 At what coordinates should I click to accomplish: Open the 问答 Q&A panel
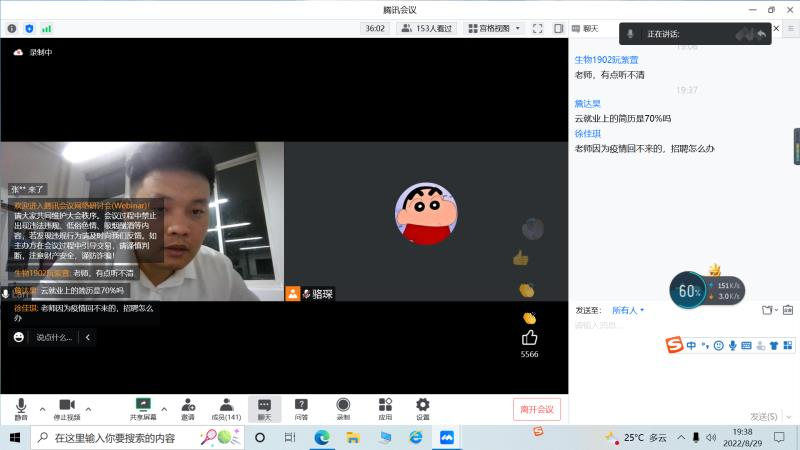[301, 407]
